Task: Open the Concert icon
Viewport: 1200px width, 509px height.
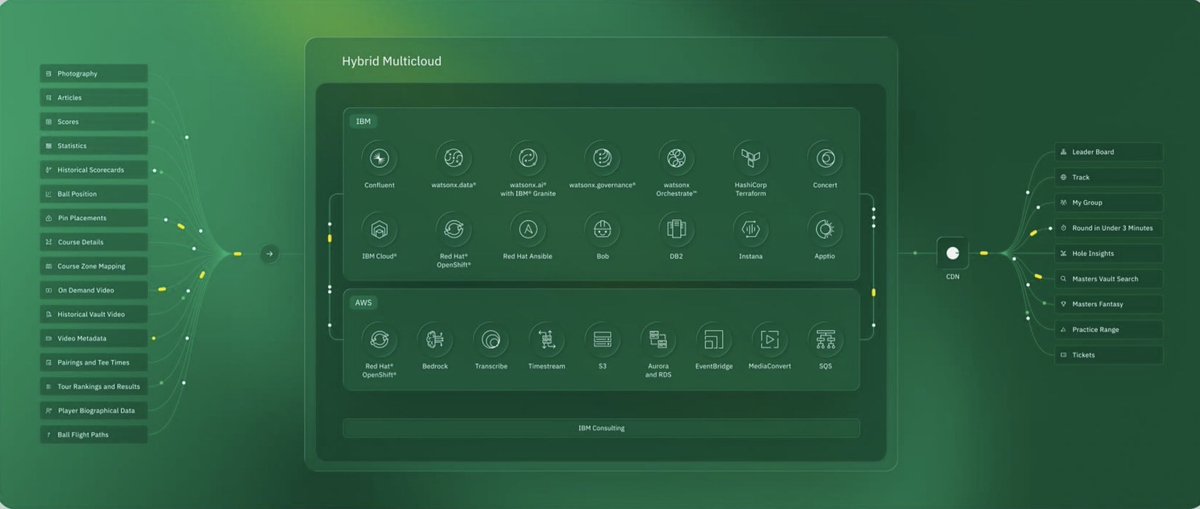Action: pos(825,158)
